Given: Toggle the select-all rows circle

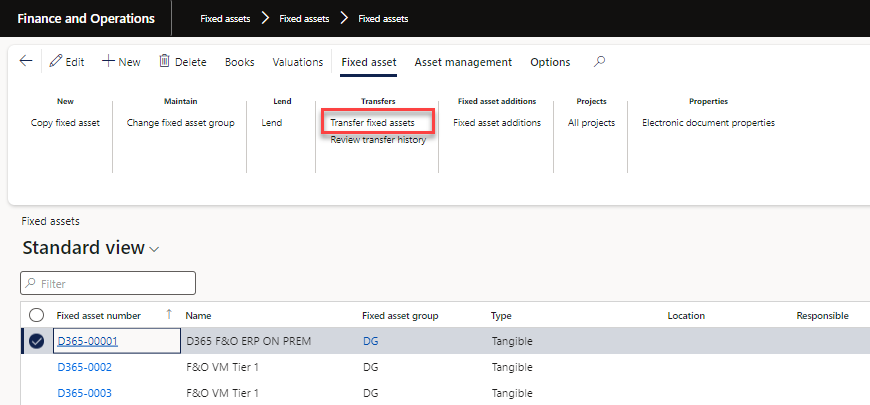Looking at the screenshot, I should (36, 315).
